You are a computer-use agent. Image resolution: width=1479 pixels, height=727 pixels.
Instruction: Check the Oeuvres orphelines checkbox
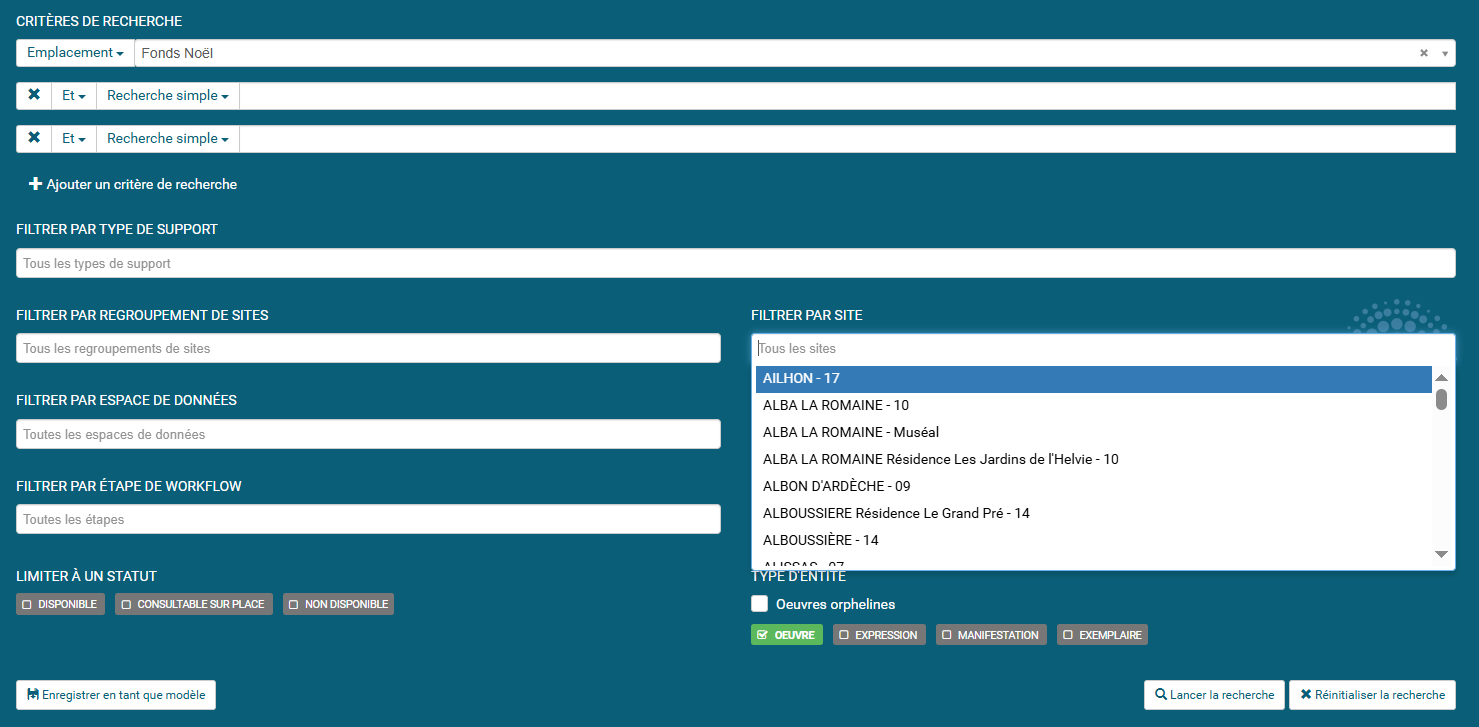click(760, 604)
